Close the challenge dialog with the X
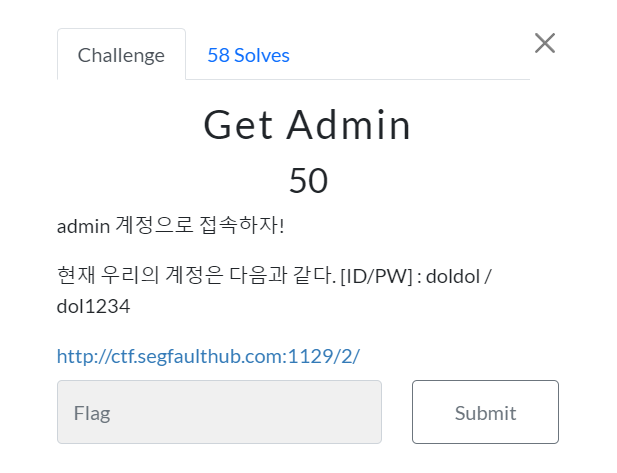 coord(545,43)
